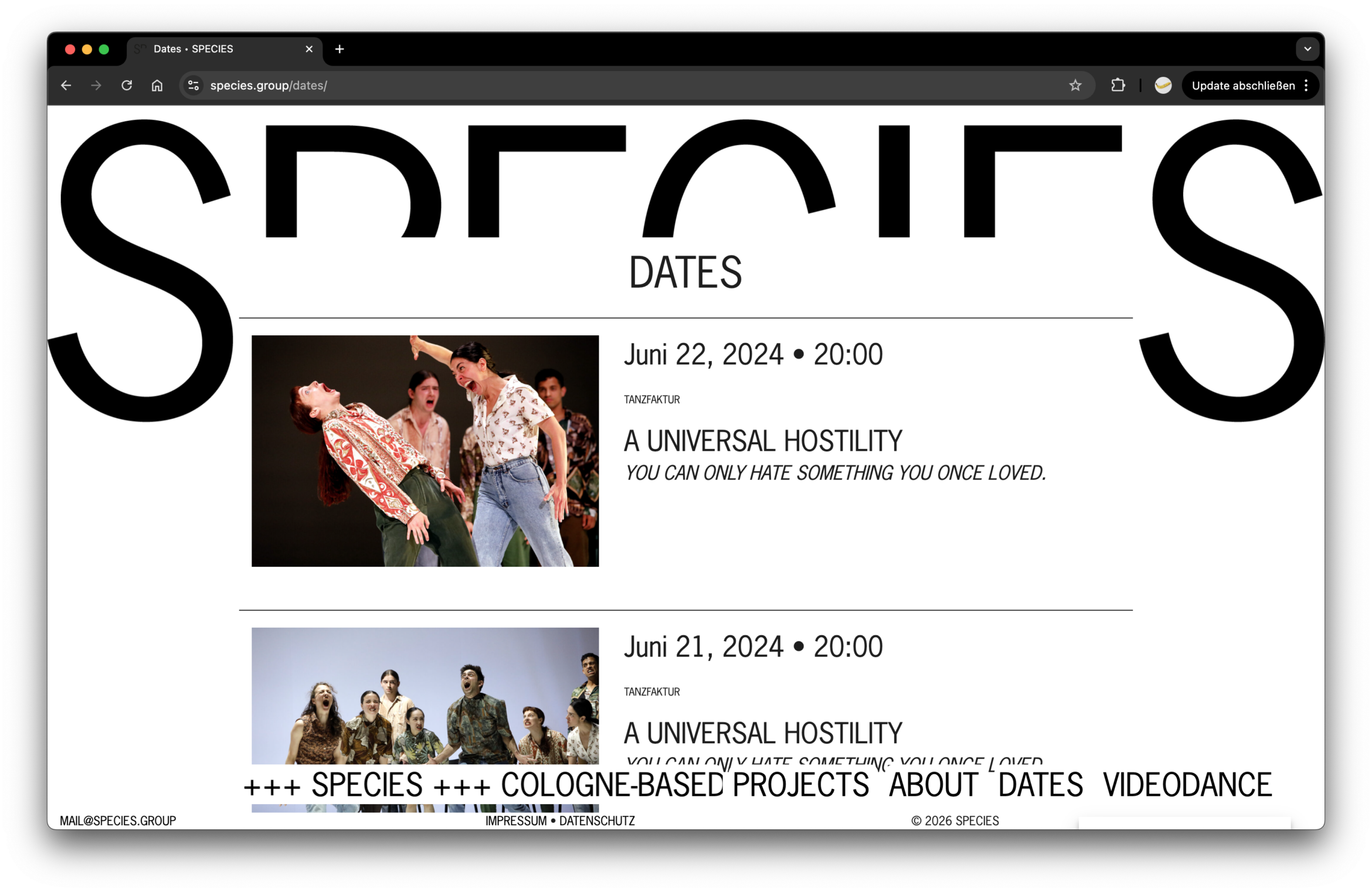Open a new browser tab with plus icon
The image size is (1372, 892).
click(x=339, y=49)
